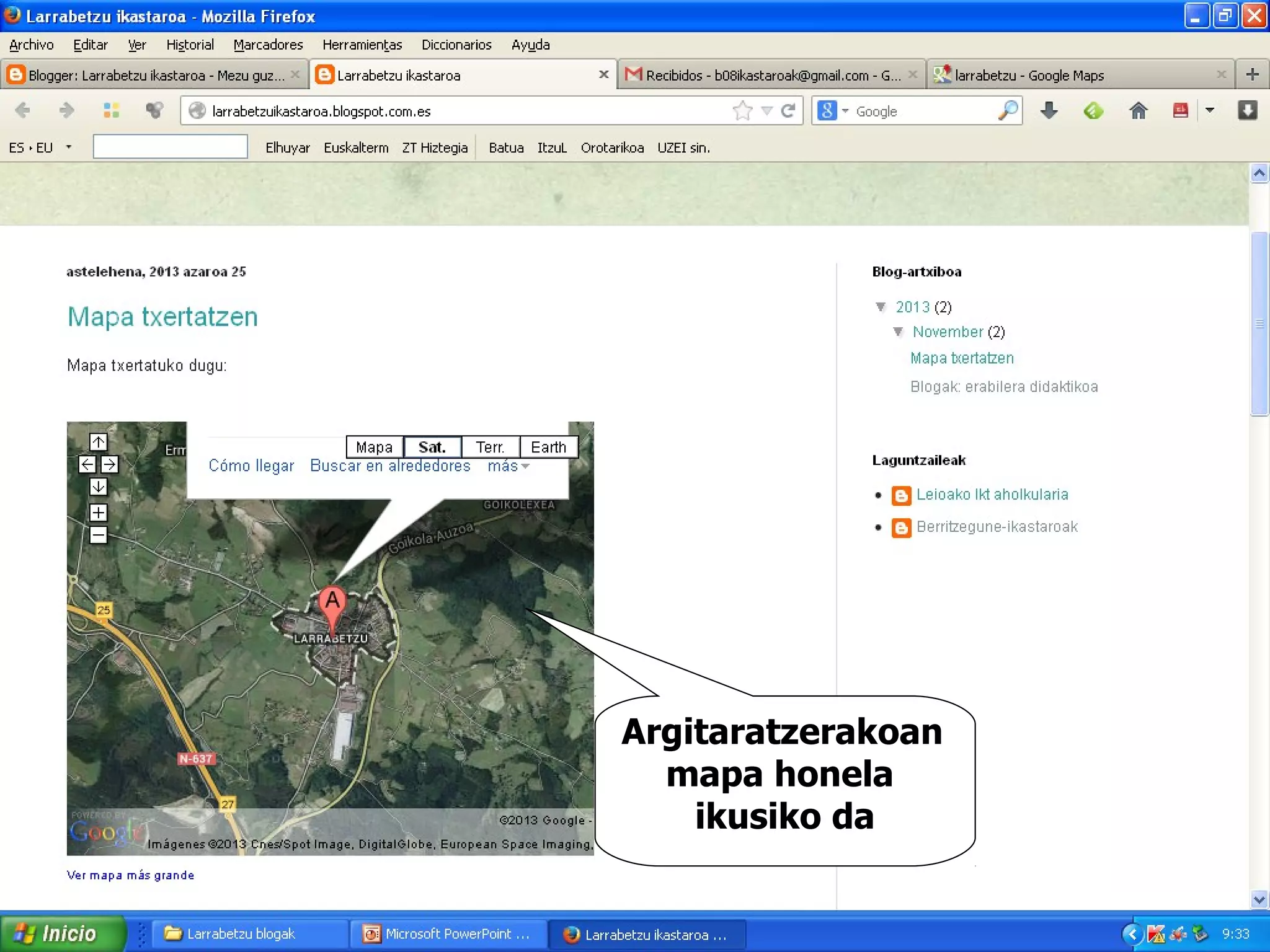Open the Marcadores menu
The height and width of the screenshot is (952, 1270).
point(268,45)
